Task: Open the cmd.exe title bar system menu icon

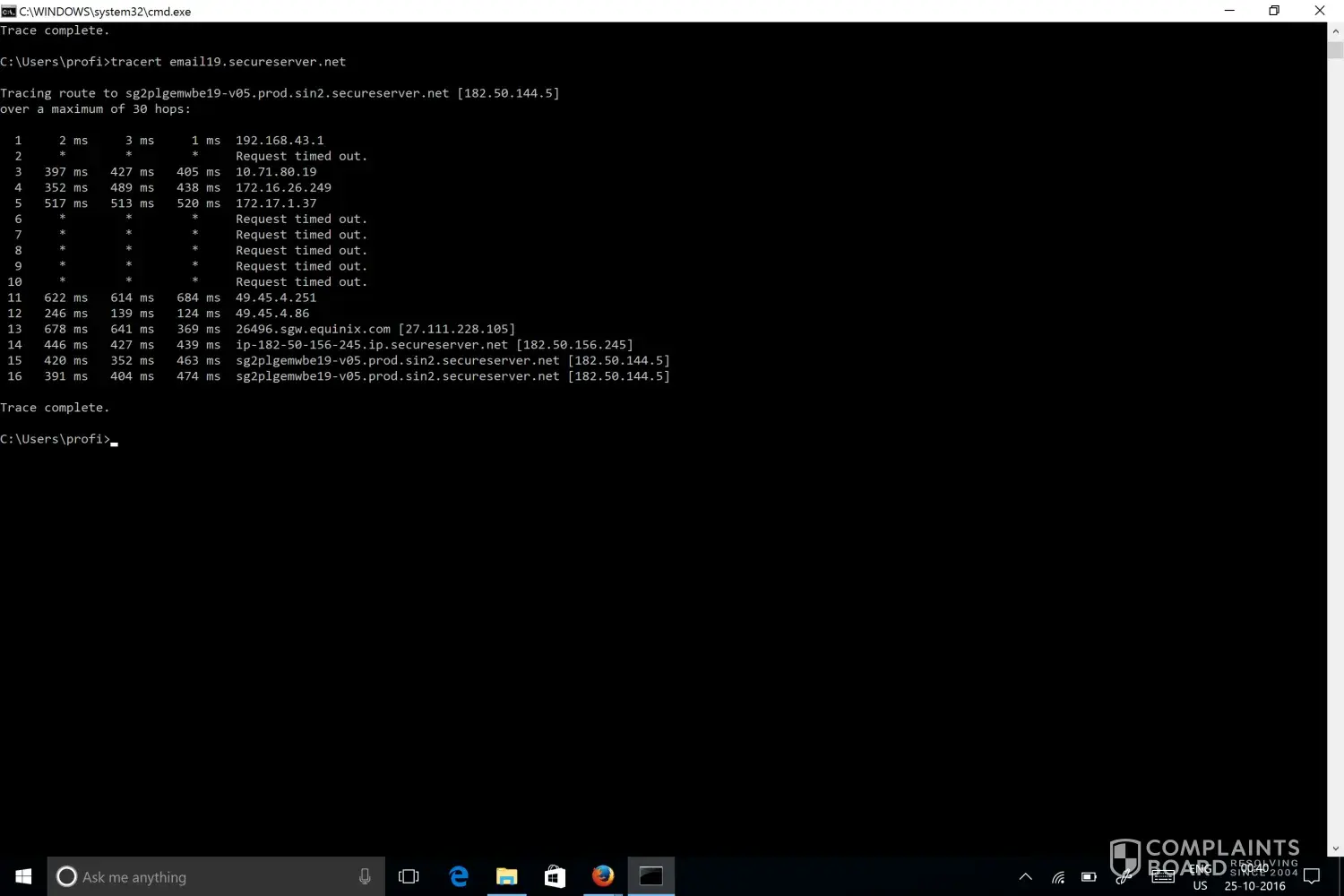Action: click(x=9, y=11)
